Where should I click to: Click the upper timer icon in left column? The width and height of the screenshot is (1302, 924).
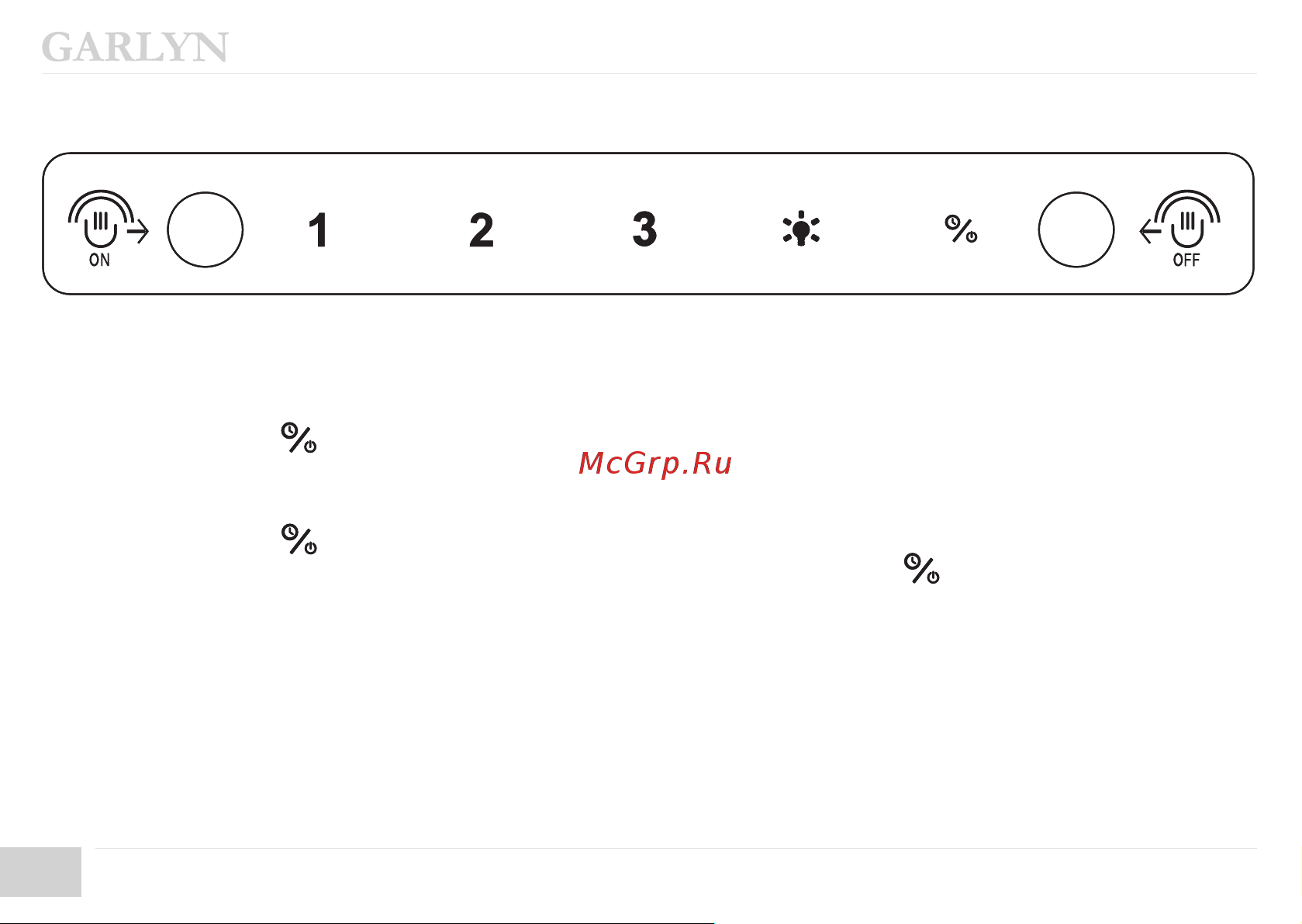(299, 439)
